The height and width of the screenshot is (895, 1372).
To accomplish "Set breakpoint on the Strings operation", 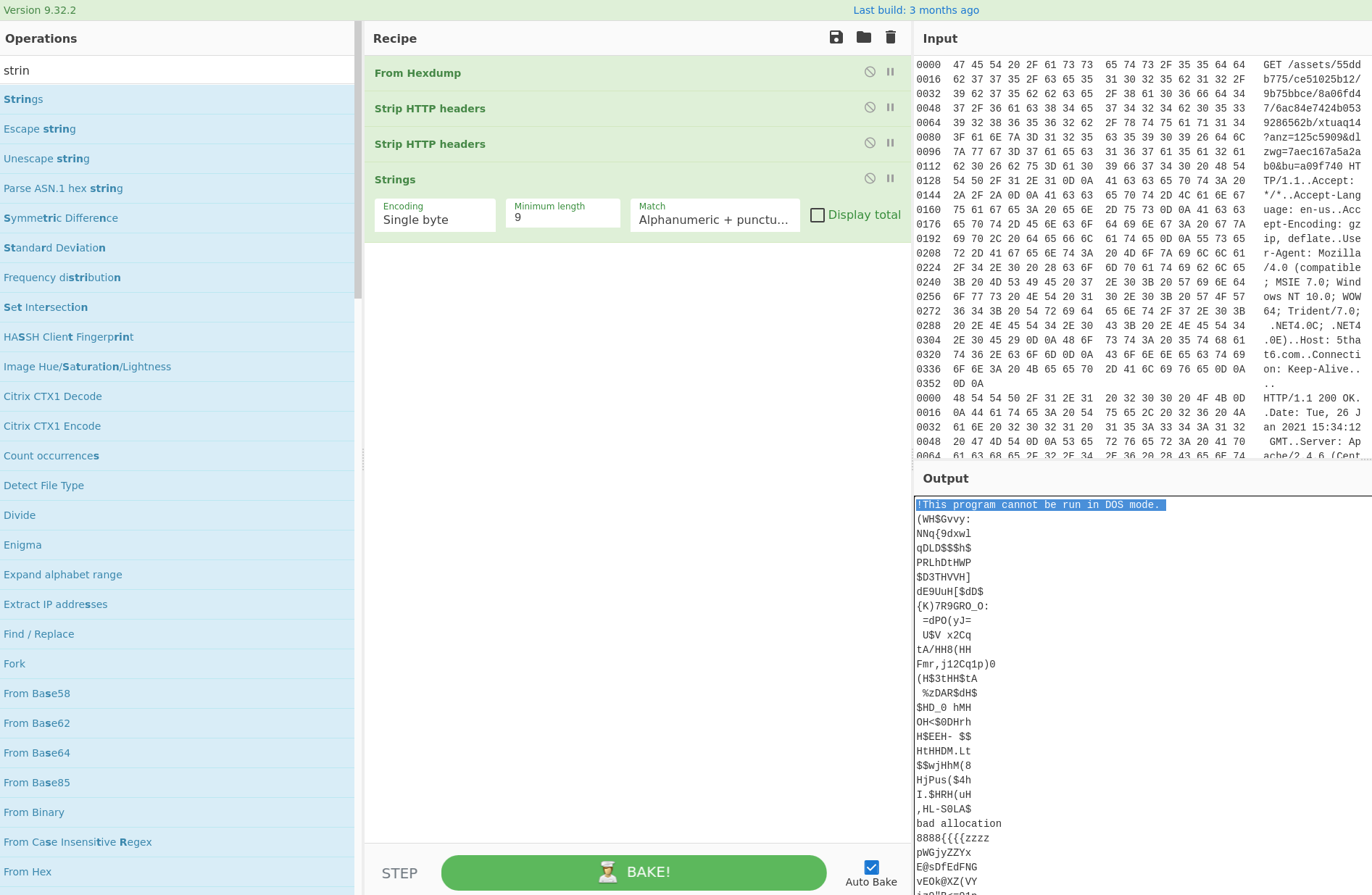I will (x=890, y=178).
